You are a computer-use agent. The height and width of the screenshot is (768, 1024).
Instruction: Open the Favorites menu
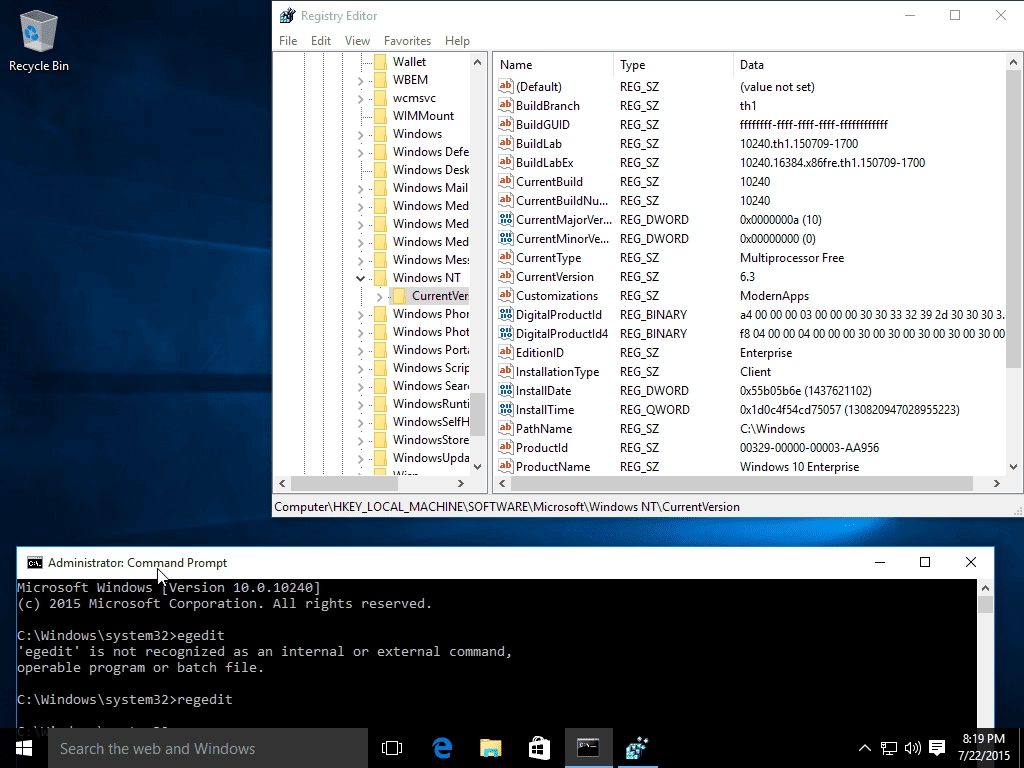408,40
